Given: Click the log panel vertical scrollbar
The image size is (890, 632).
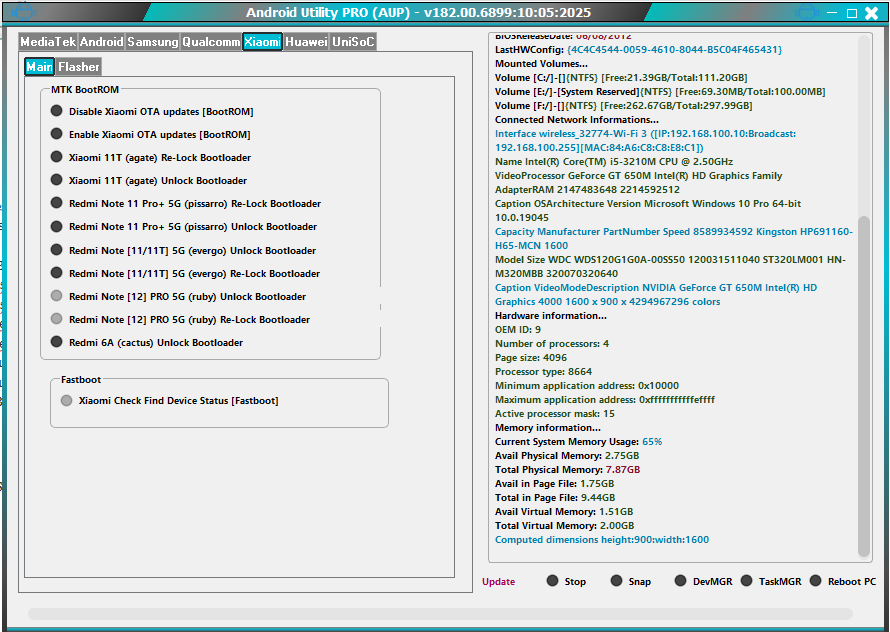Looking at the screenshot, I should tap(864, 386).
